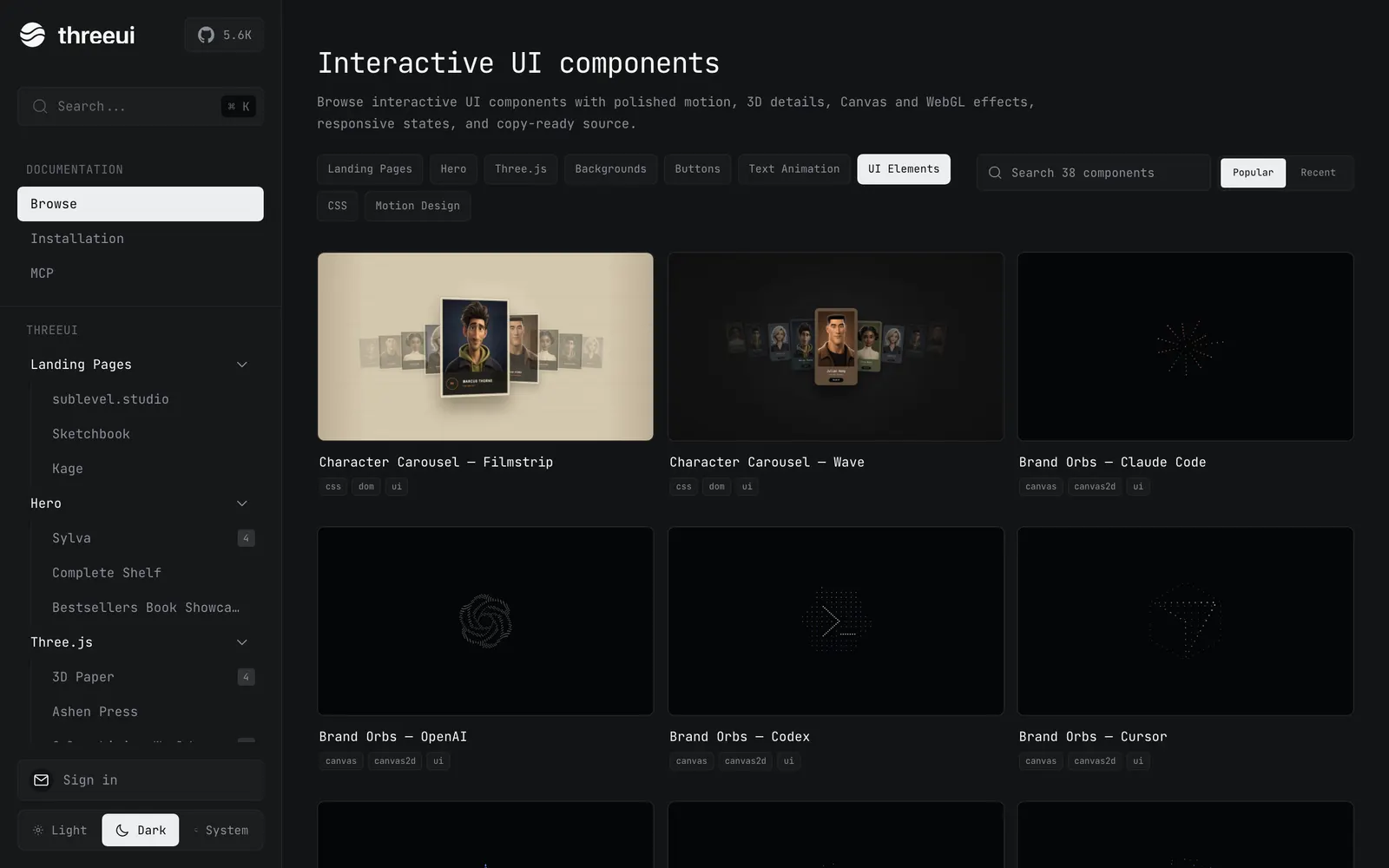The height and width of the screenshot is (868, 1389).
Task: Open sublevel.studio in the sidebar
Action: [110, 399]
